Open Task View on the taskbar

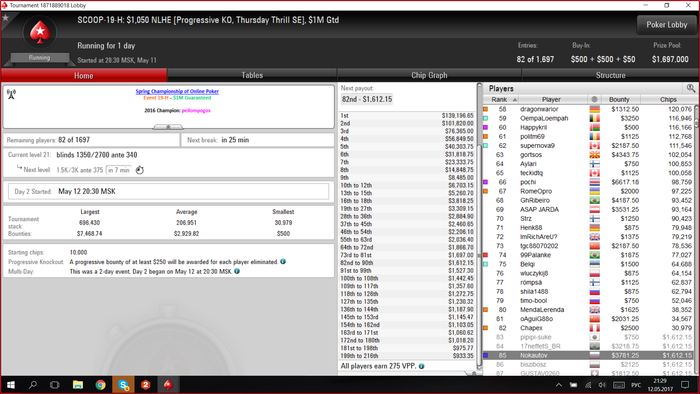(x=54, y=385)
